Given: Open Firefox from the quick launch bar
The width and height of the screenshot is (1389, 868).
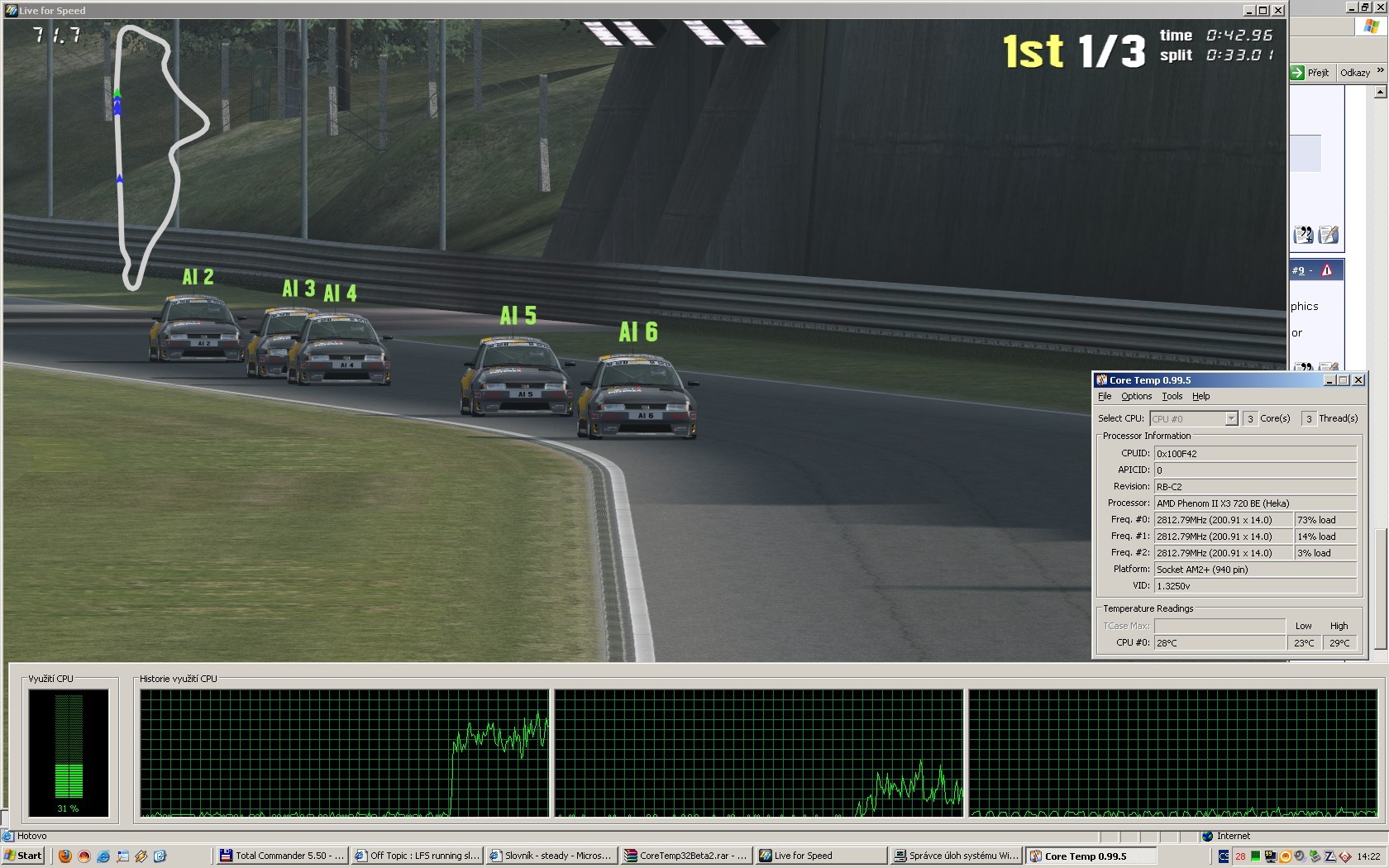Looking at the screenshot, I should point(64,856).
